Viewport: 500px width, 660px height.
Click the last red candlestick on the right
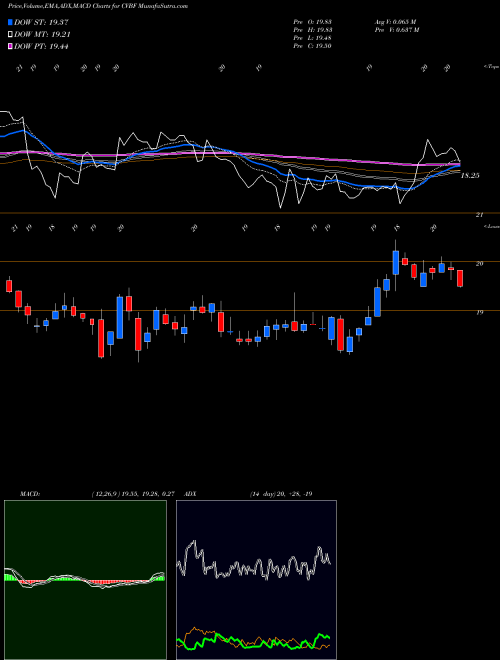click(460, 278)
